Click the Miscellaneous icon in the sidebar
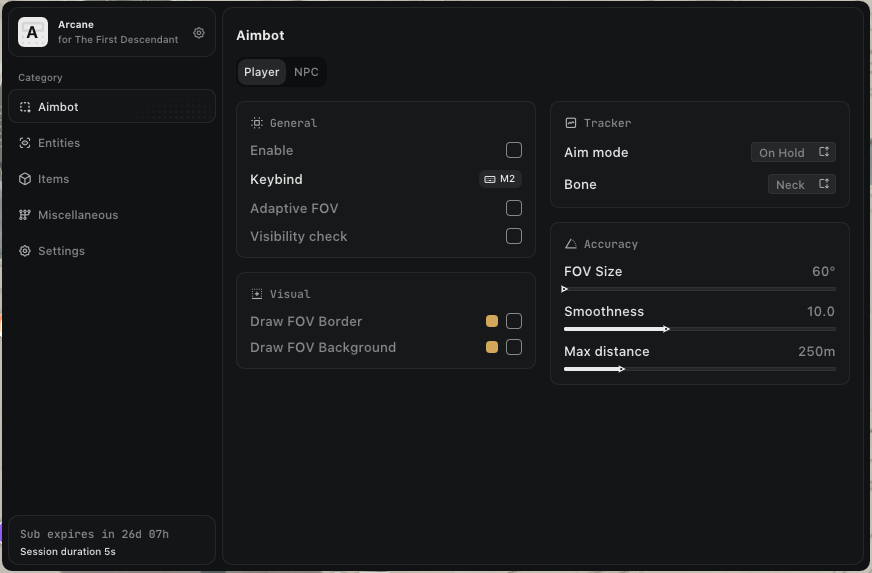Screen dimensions: 872x573 point(25,215)
